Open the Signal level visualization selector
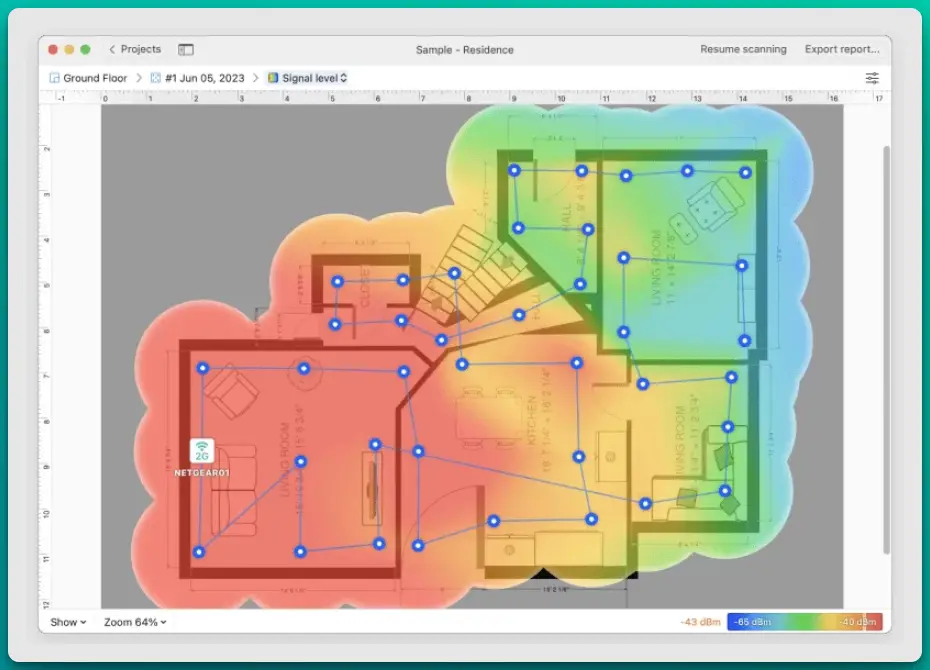The image size is (930, 670). click(x=310, y=77)
